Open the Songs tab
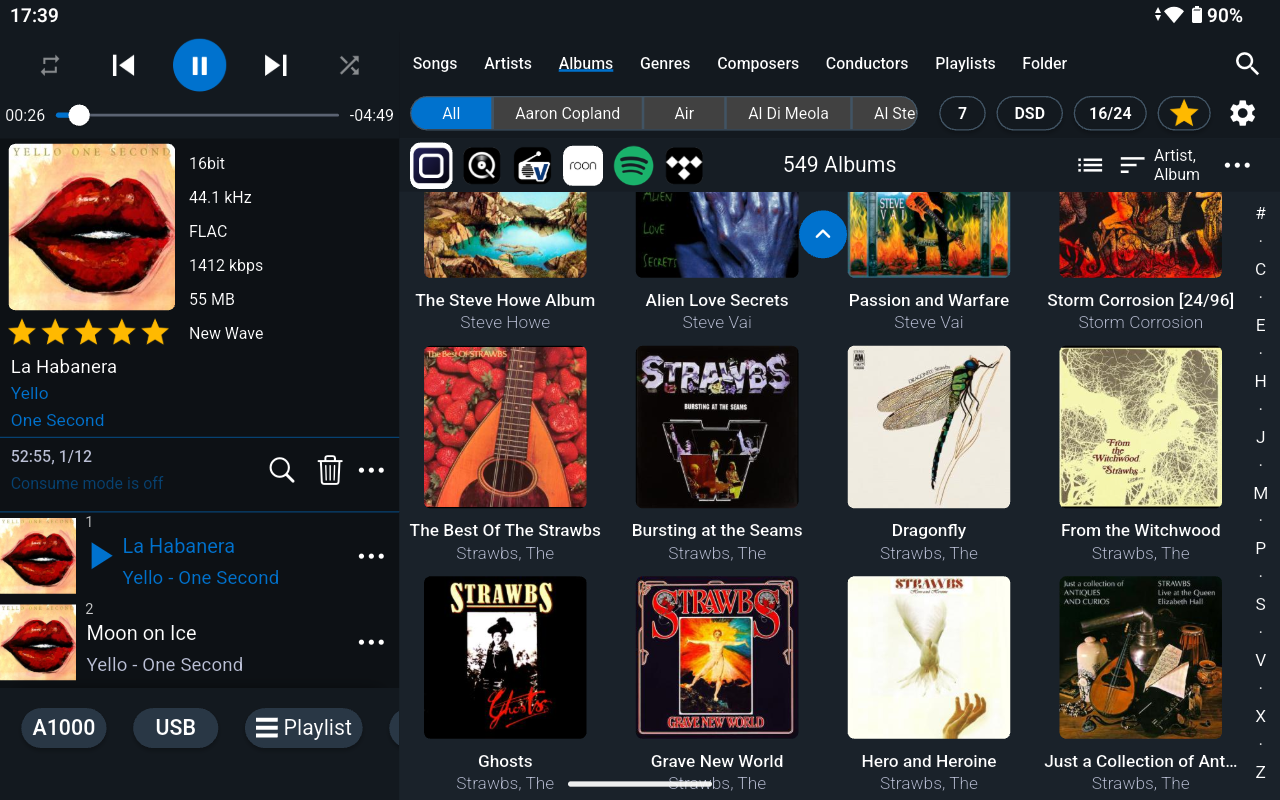 pos(435,63)
